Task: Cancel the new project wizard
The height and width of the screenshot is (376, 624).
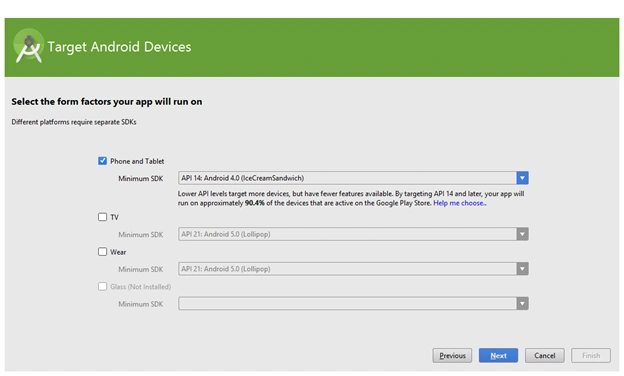Action: pos(544,355)
